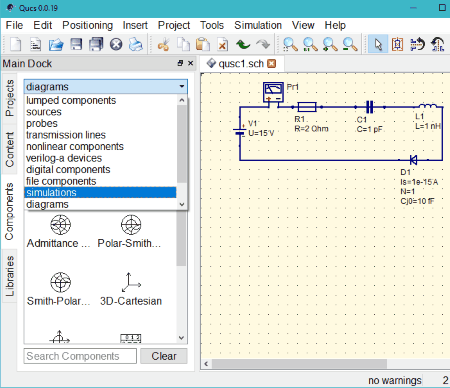Open the File menu
450x388 pixels.
(x=14, y=25)
